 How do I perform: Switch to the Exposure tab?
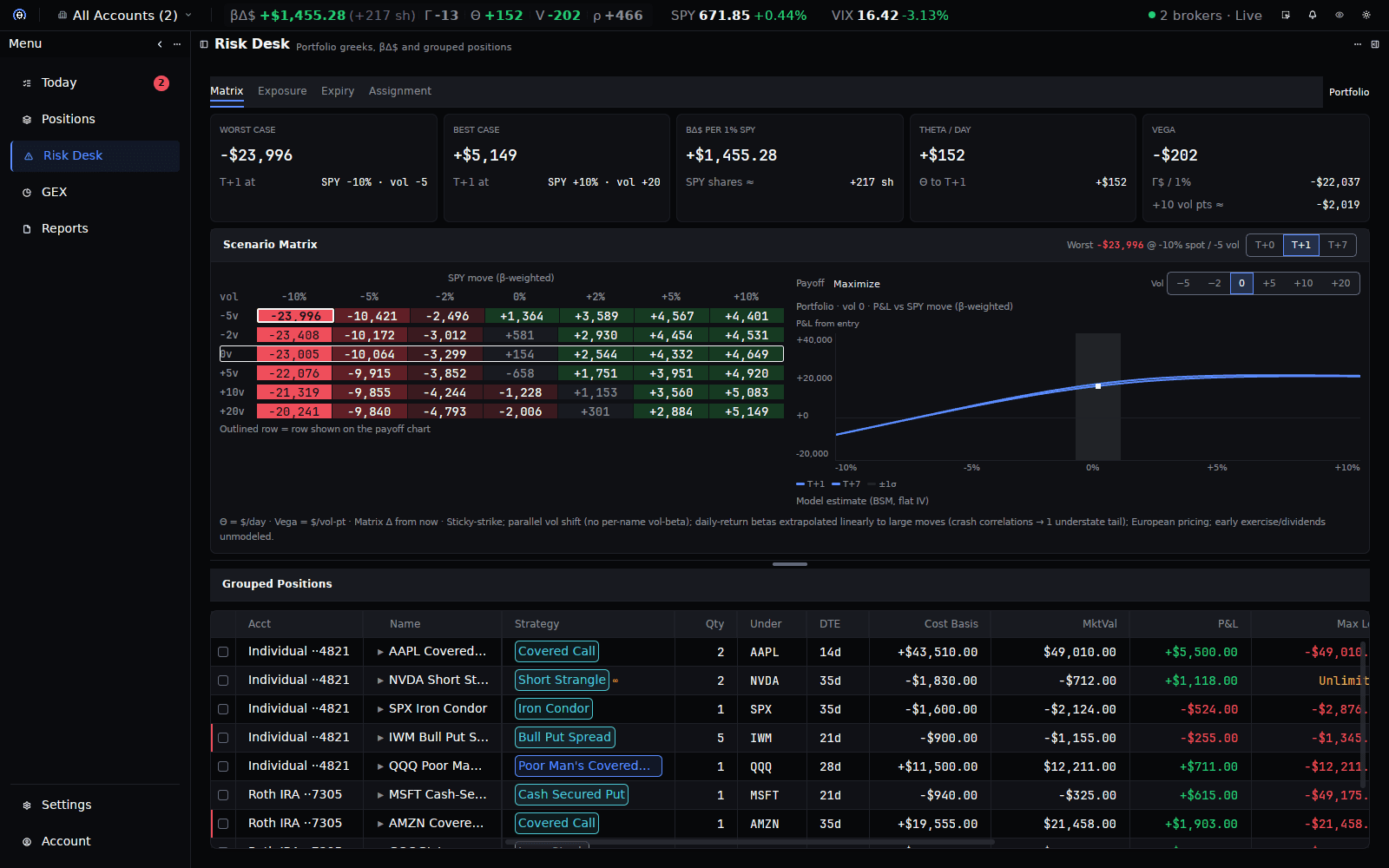(x=282, y=91)
